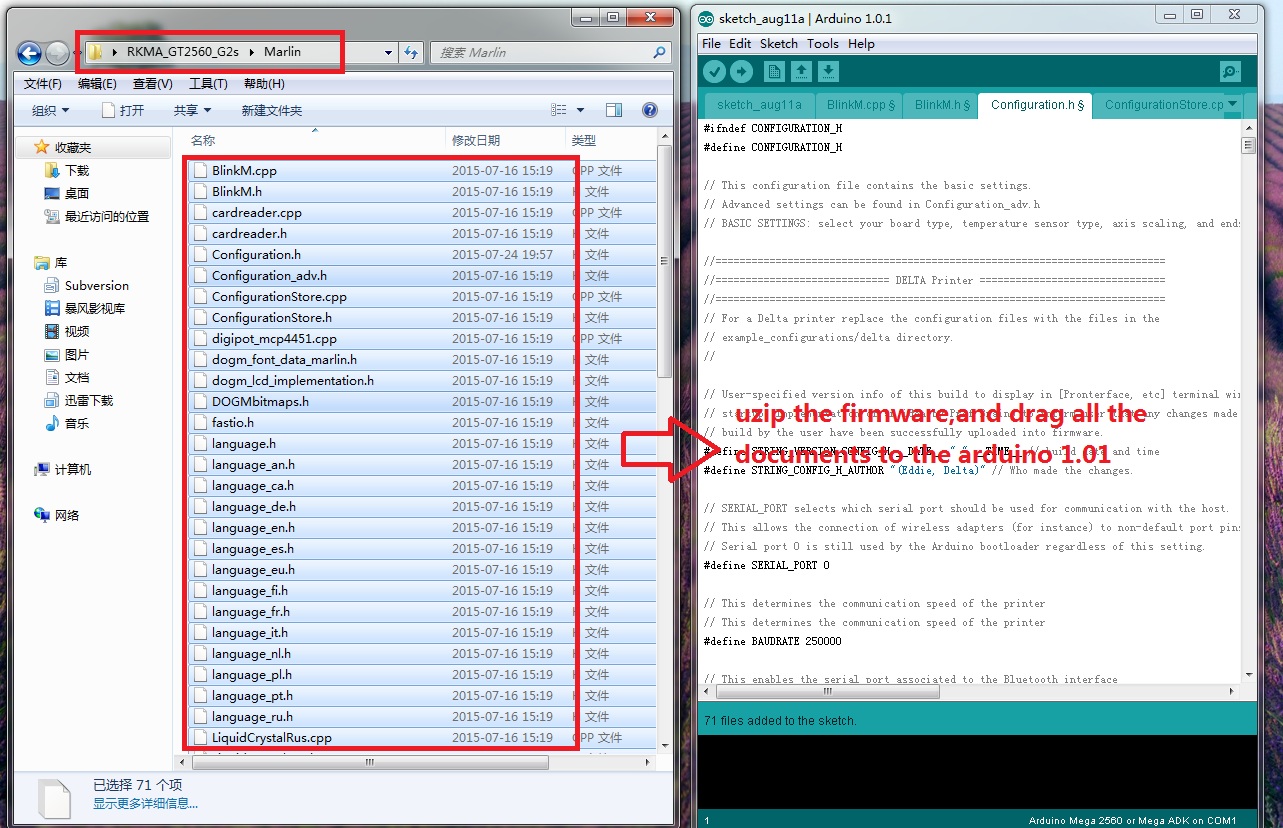Screen dimensions: 1283x828
Task: Select the DOGMbitmaps.h file row
Action: point(420,401)
